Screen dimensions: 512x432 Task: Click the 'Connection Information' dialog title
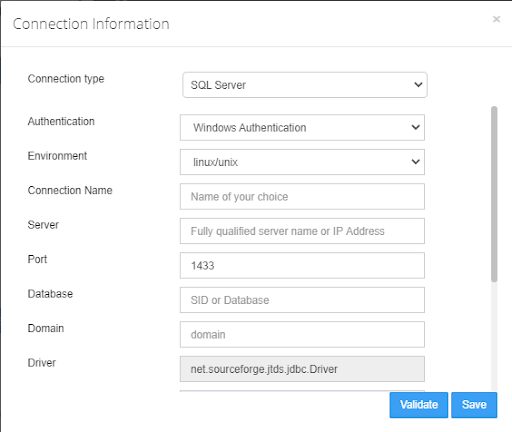point(91,24)
